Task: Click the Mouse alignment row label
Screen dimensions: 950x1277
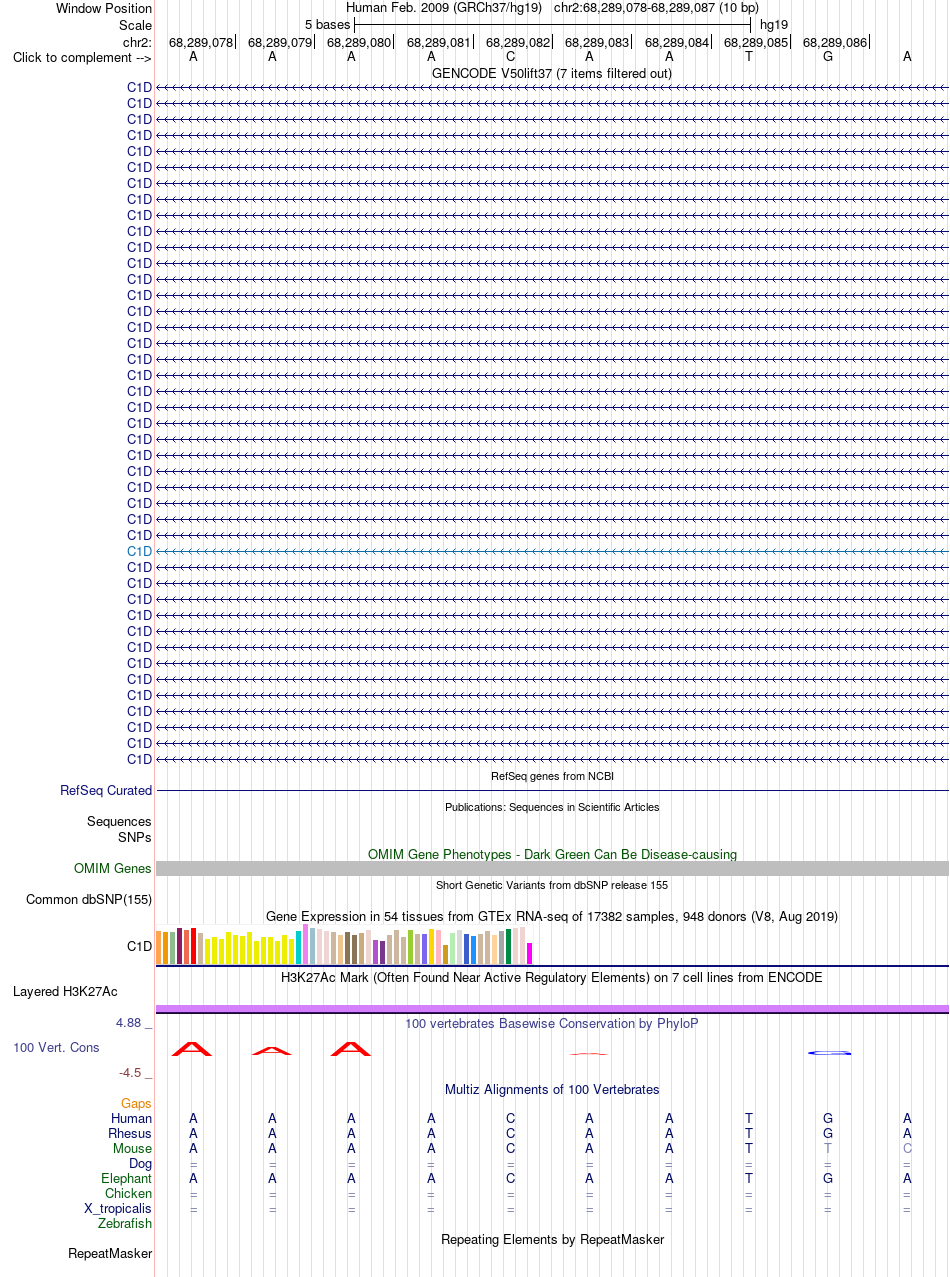Action: coord(132,1148)
